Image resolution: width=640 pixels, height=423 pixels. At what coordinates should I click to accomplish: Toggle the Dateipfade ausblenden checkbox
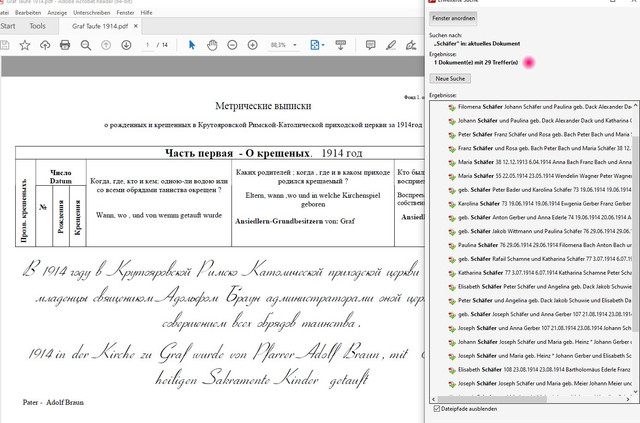pyautogui.click(x=436, y=408)
